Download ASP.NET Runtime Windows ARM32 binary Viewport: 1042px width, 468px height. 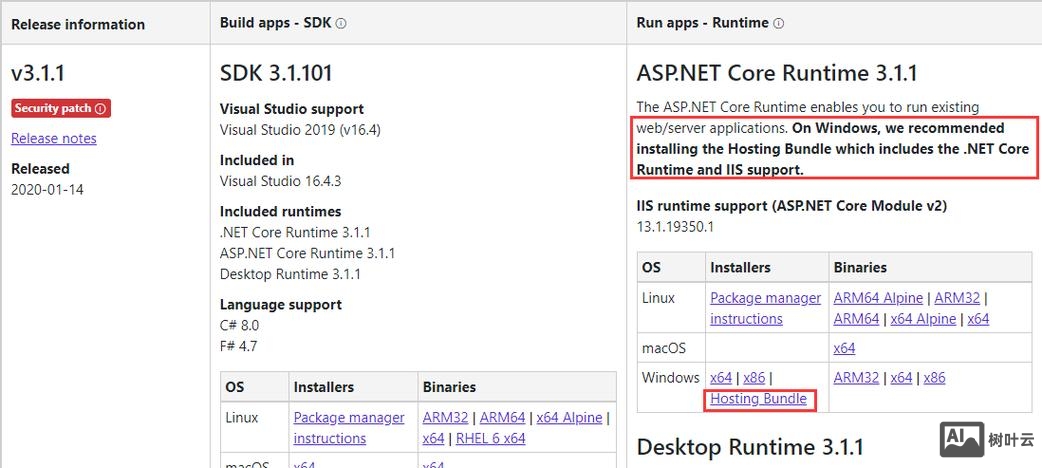tap(857, 378)
